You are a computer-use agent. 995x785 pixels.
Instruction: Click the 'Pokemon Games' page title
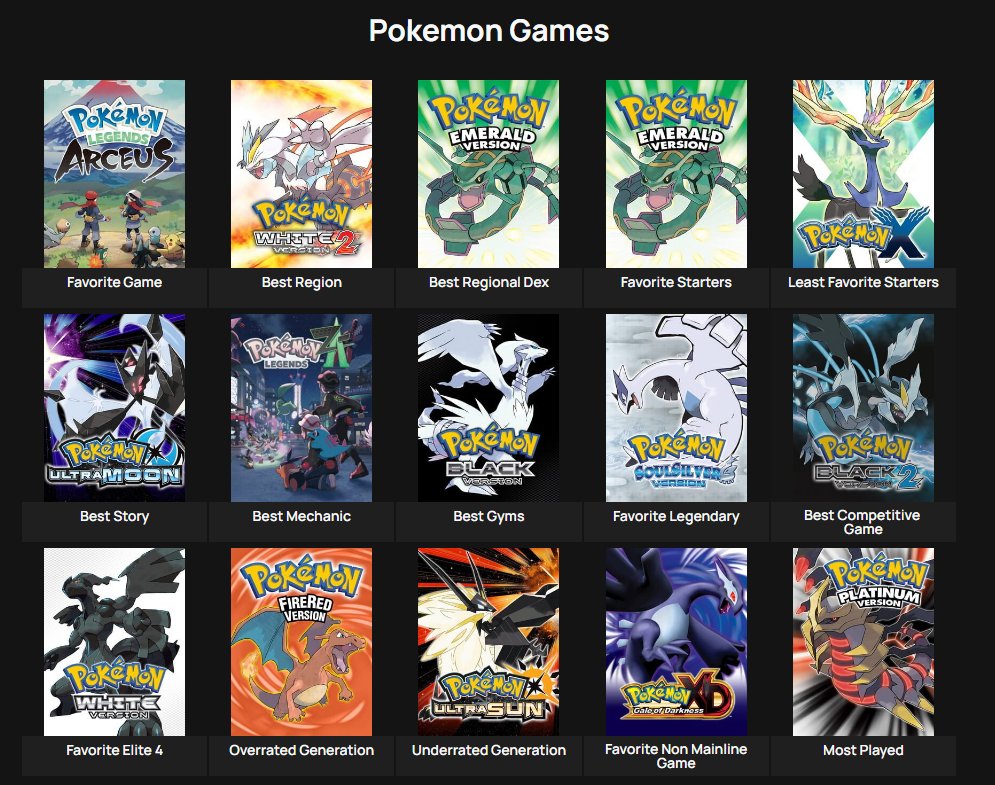(x=489, y=30)
